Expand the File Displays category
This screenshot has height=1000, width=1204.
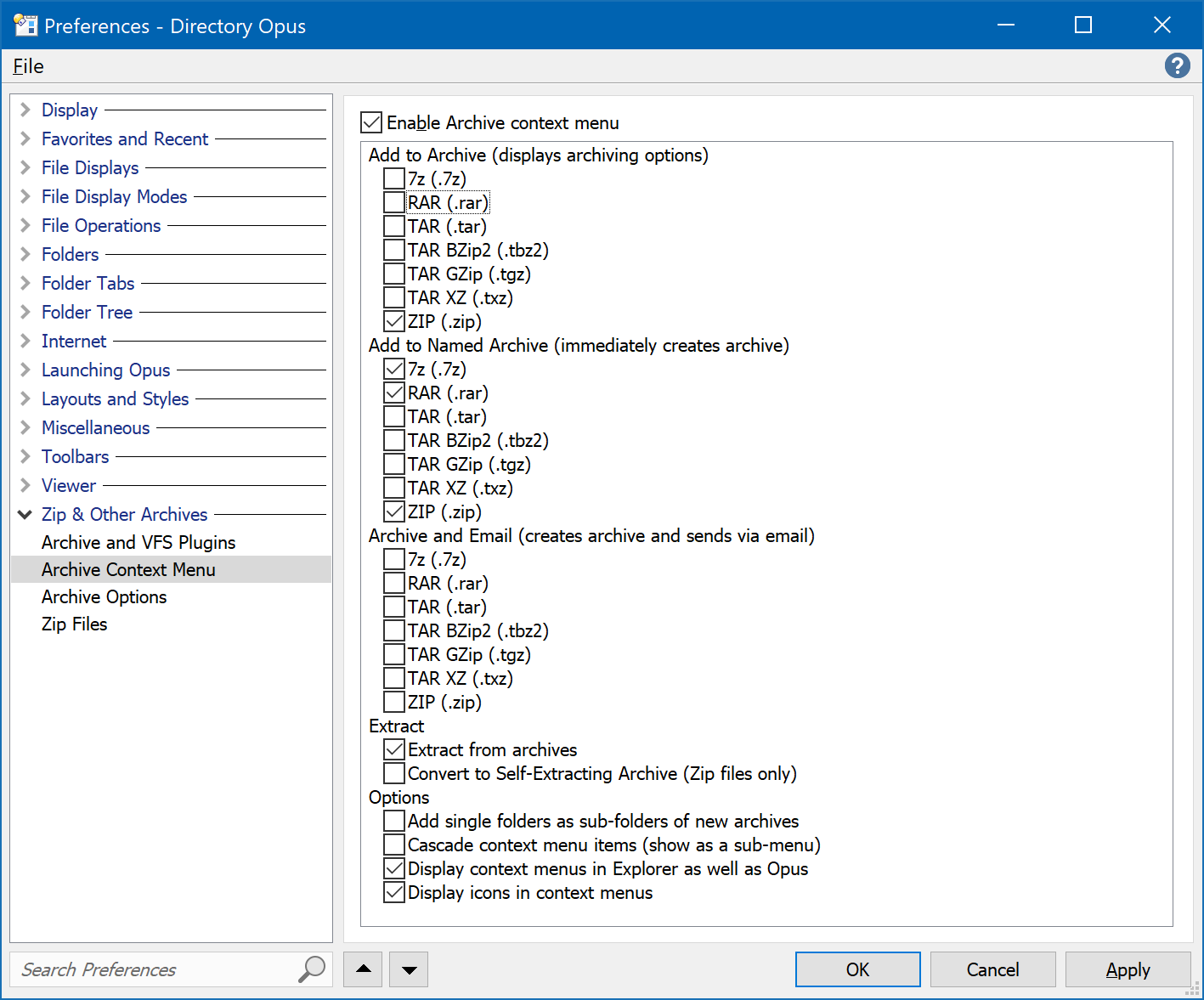(25, 167)
